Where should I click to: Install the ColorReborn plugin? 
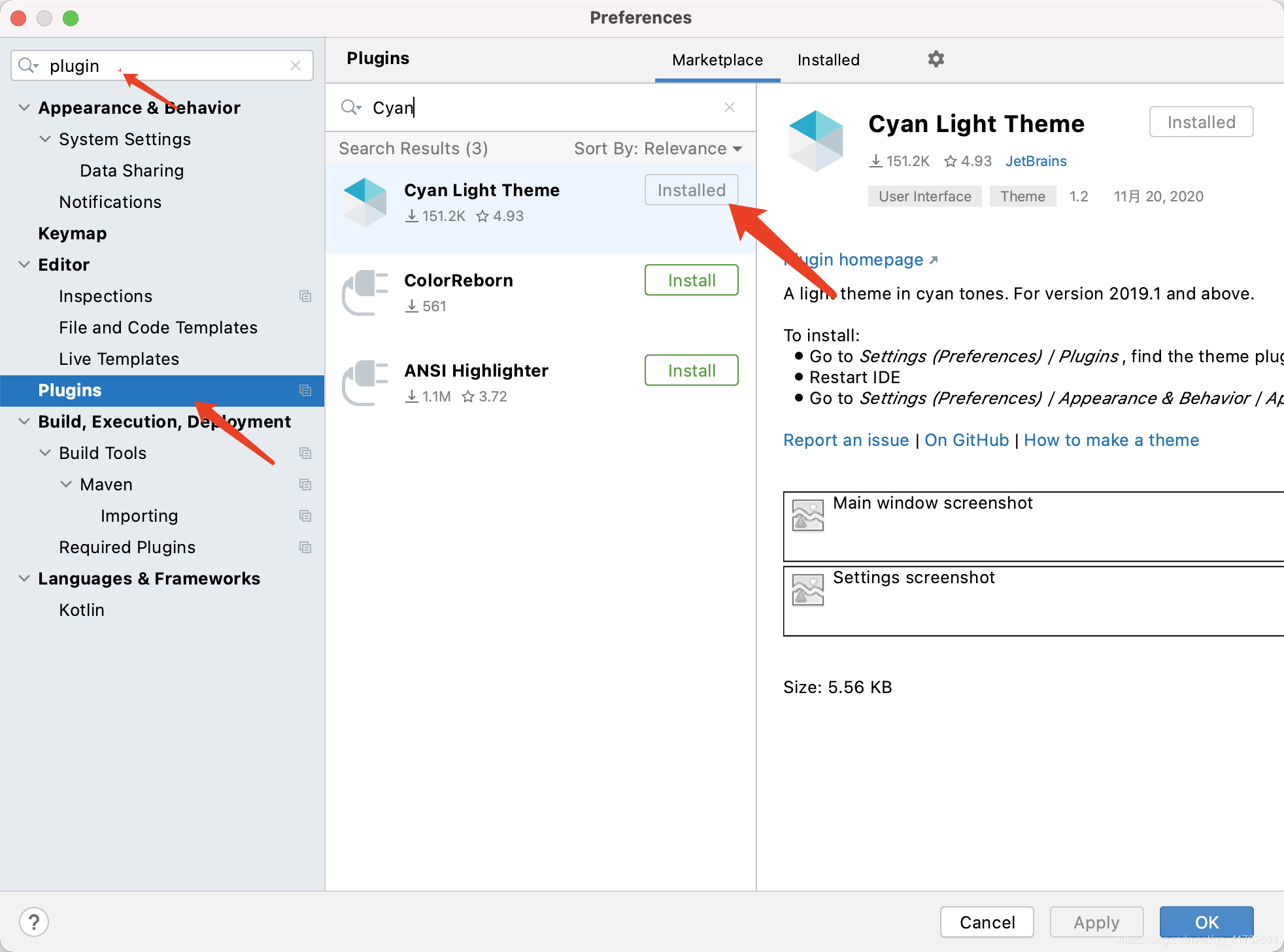(691, 280)
